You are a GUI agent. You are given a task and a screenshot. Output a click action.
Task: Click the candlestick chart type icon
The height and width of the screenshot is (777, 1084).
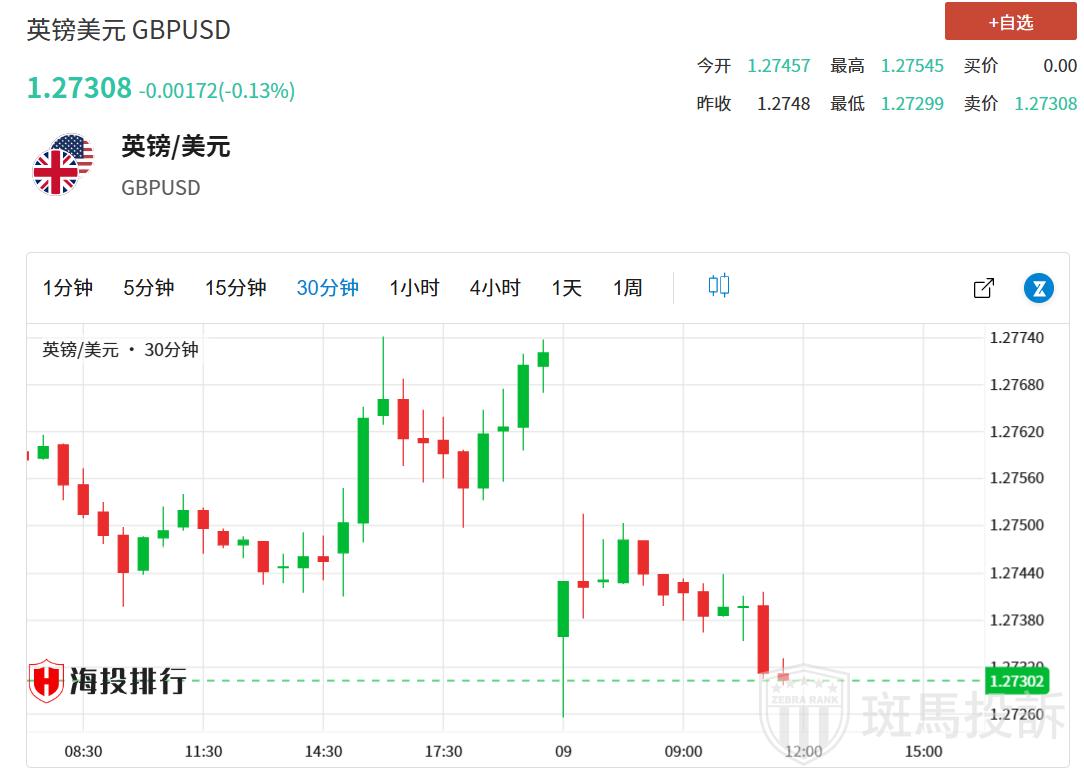tap(718, 286)
